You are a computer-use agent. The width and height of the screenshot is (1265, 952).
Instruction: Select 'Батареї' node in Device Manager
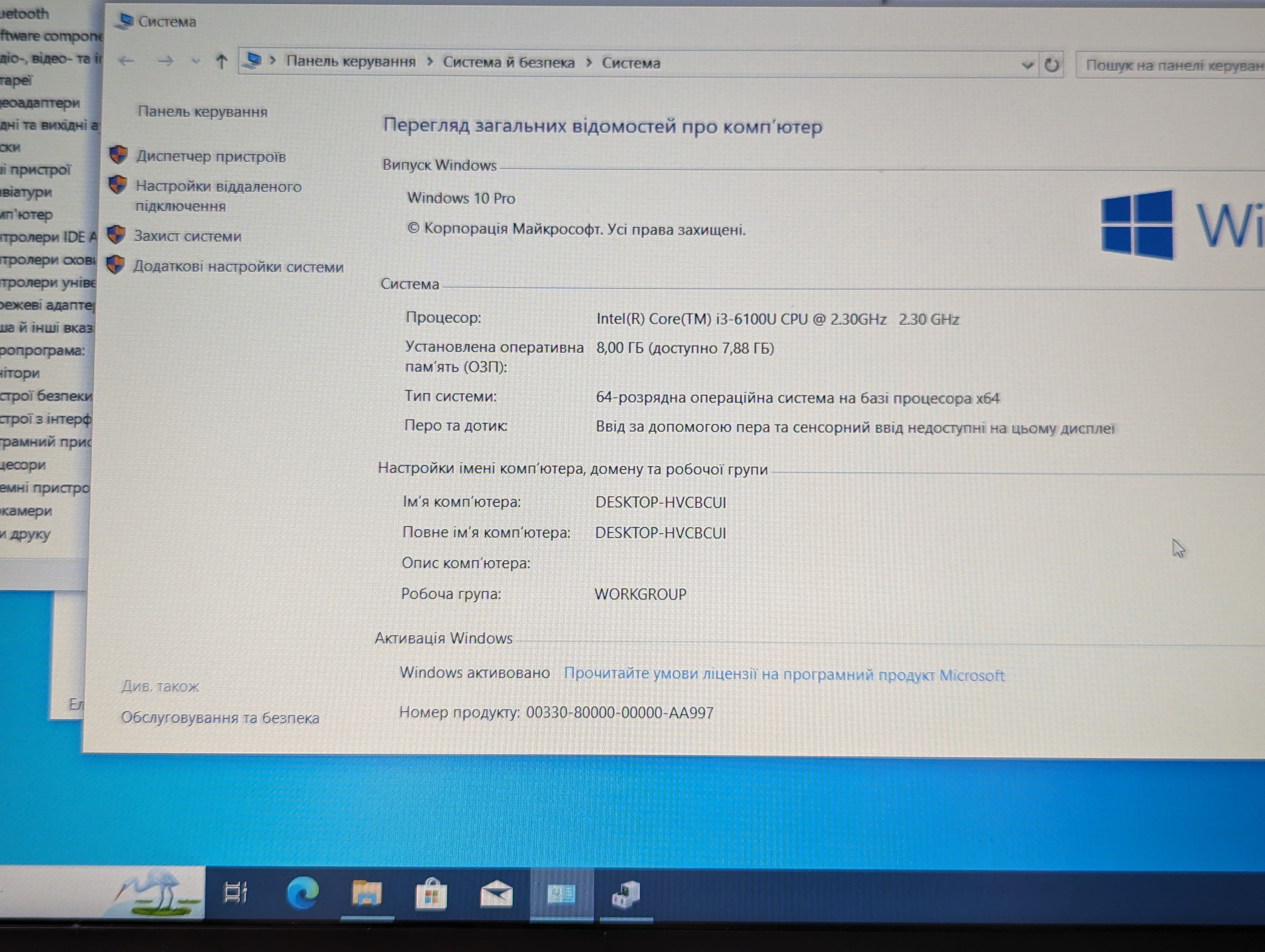point(16,80)
